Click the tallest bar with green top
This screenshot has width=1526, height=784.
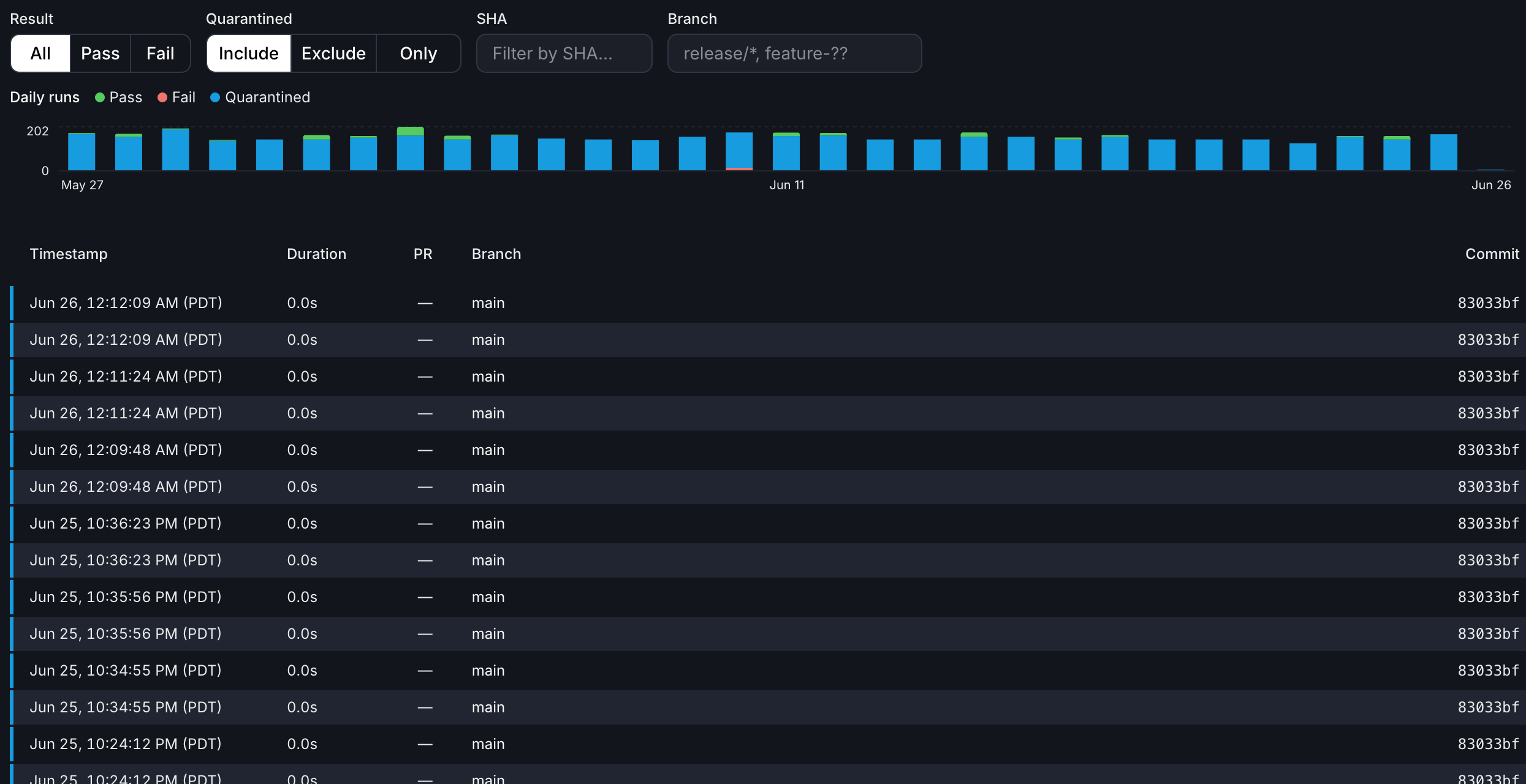pos(411,148)
